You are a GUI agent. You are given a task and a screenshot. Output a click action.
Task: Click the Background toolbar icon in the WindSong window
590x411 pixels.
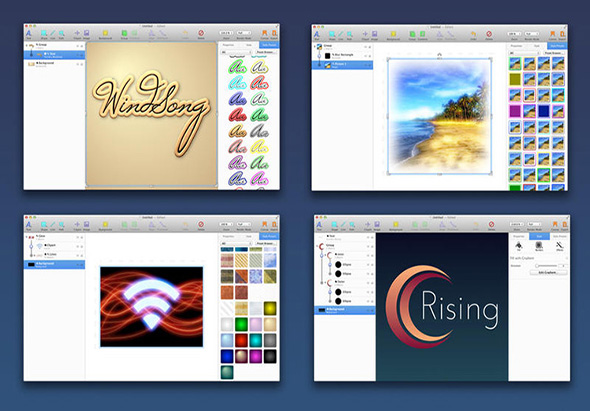coord(105,34)
